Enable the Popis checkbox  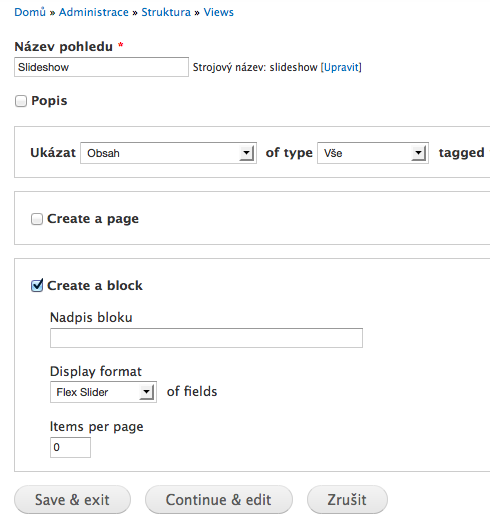pos(21,101)
